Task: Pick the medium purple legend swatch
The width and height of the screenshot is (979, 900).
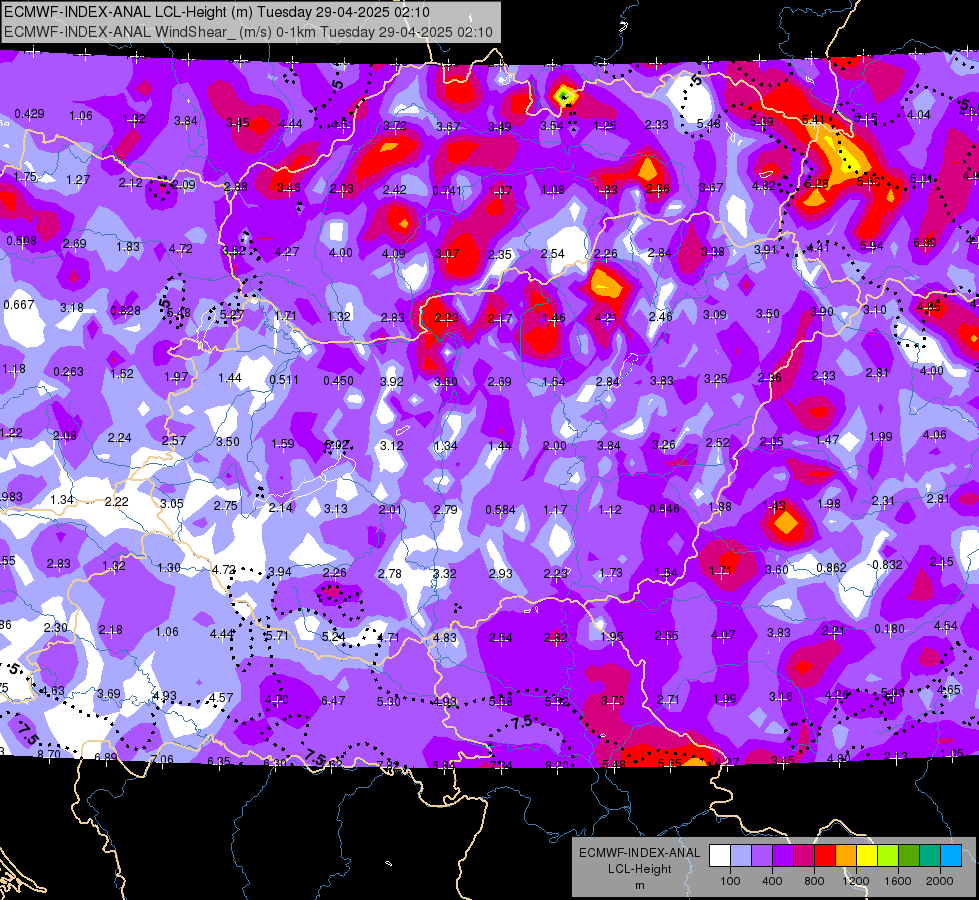Action: [762, 856]
